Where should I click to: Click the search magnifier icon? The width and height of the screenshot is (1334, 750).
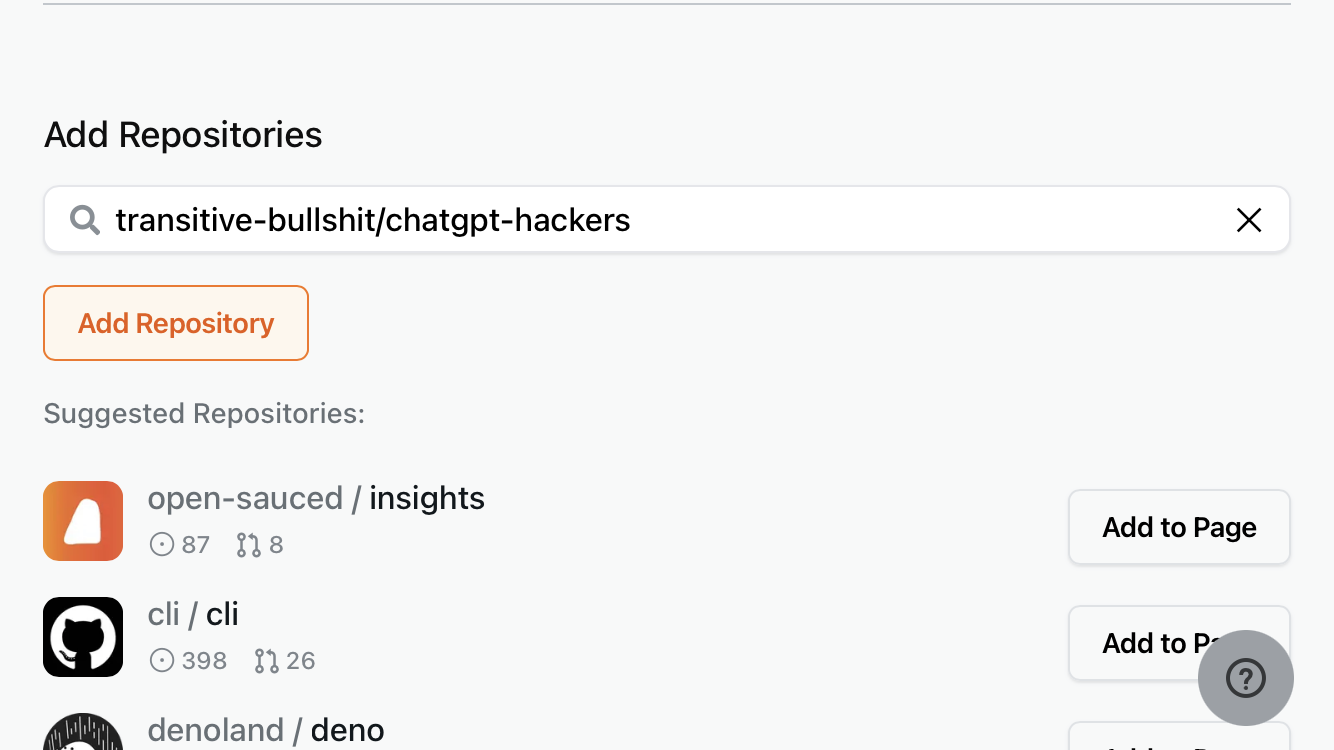[x=85, y=219]
